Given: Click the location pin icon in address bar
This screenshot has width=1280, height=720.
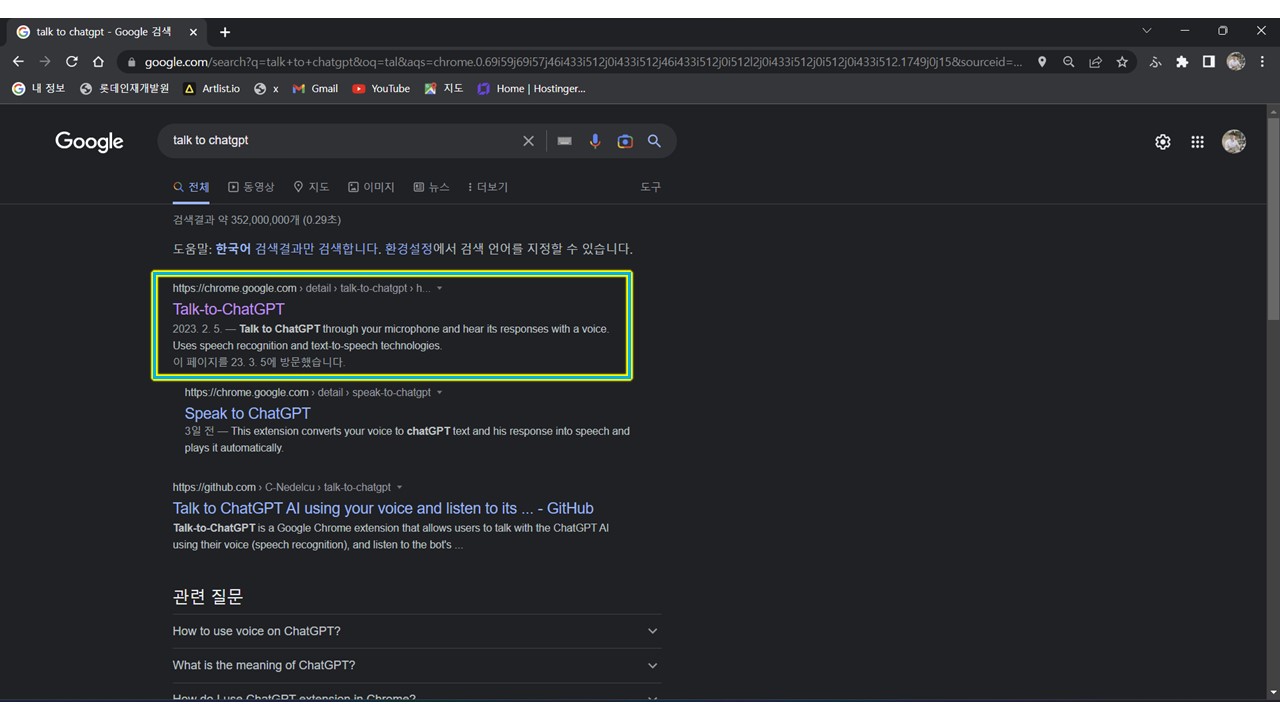Looking at the screenshot, I should (x=1042, y=62).
